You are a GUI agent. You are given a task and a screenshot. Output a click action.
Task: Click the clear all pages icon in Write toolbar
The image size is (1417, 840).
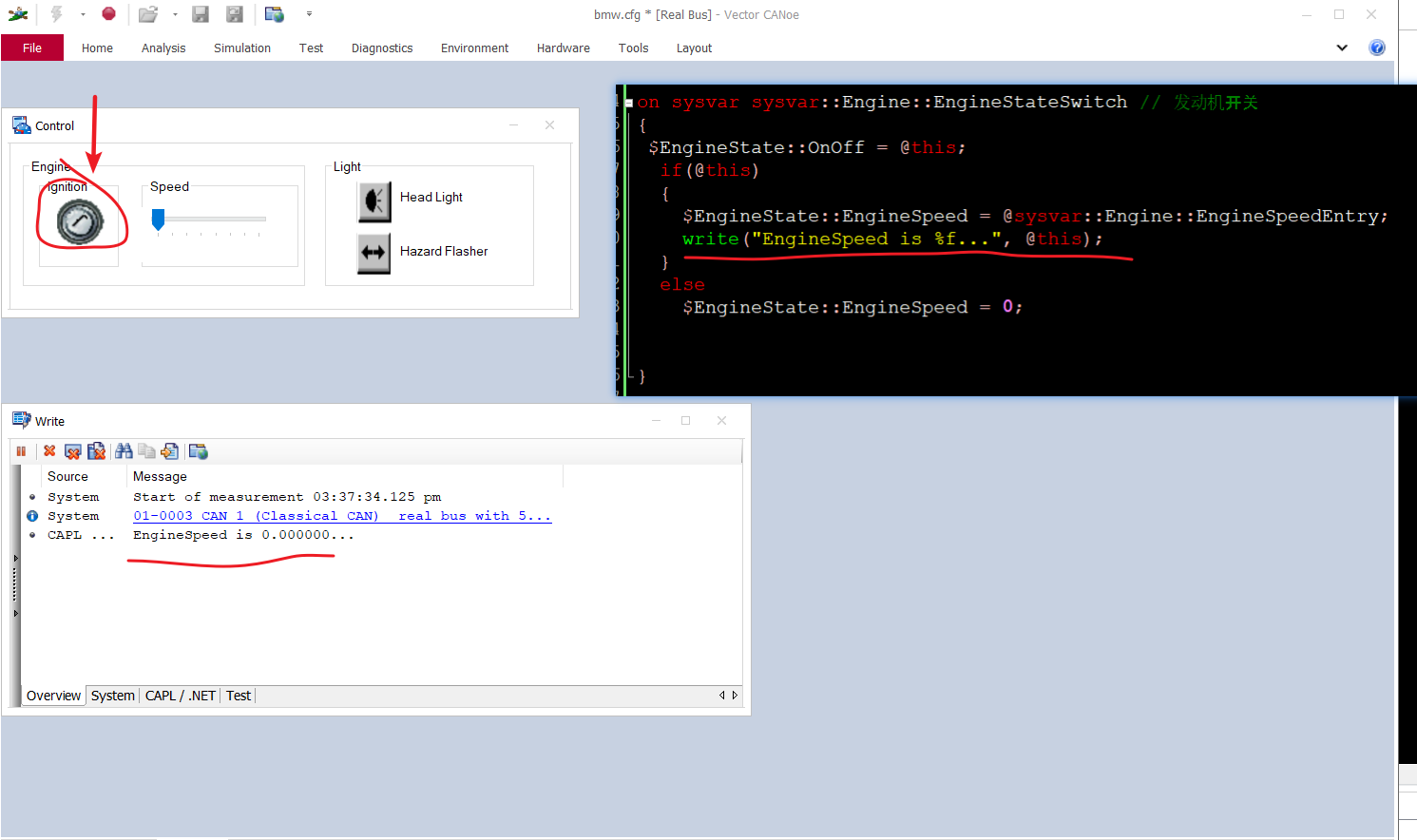point(96,451)
